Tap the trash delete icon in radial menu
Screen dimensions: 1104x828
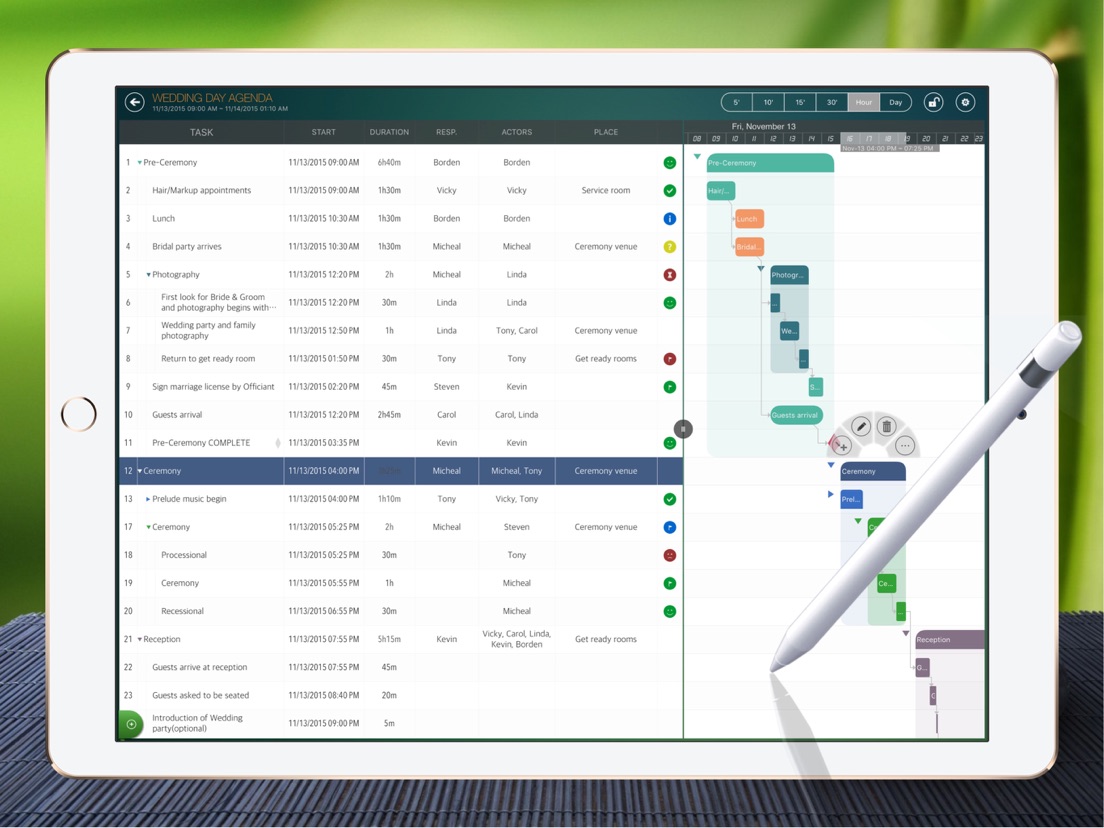pos(886,426)
